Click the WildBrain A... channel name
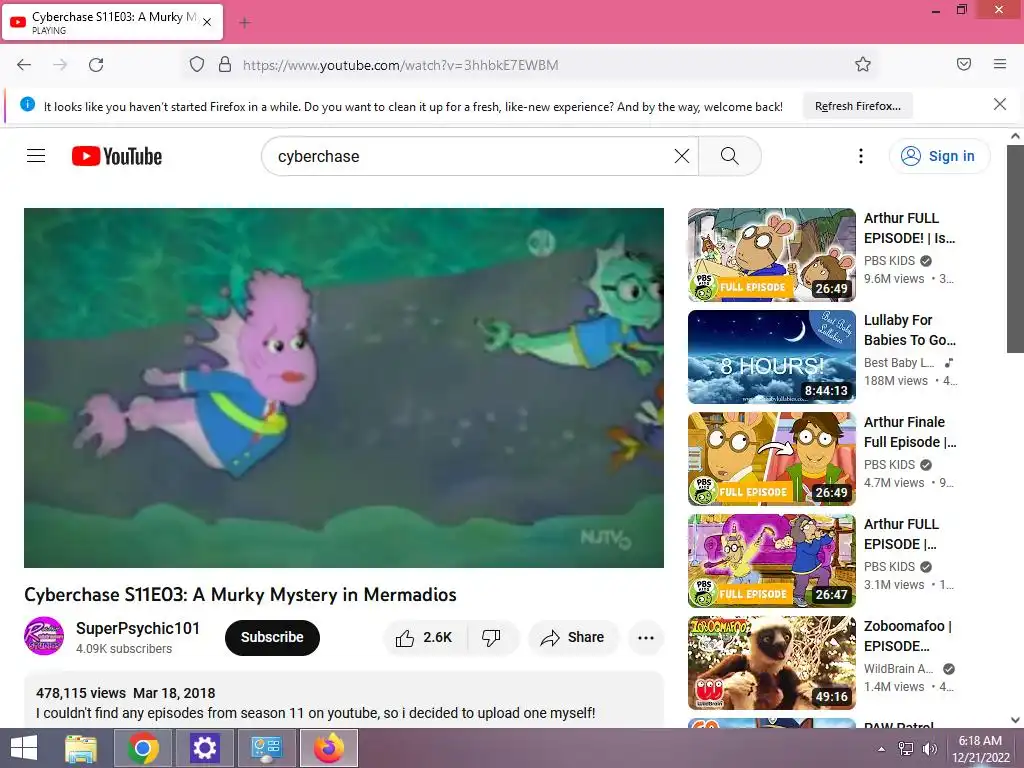1024x768 pixels. click(x=899, y=668)
